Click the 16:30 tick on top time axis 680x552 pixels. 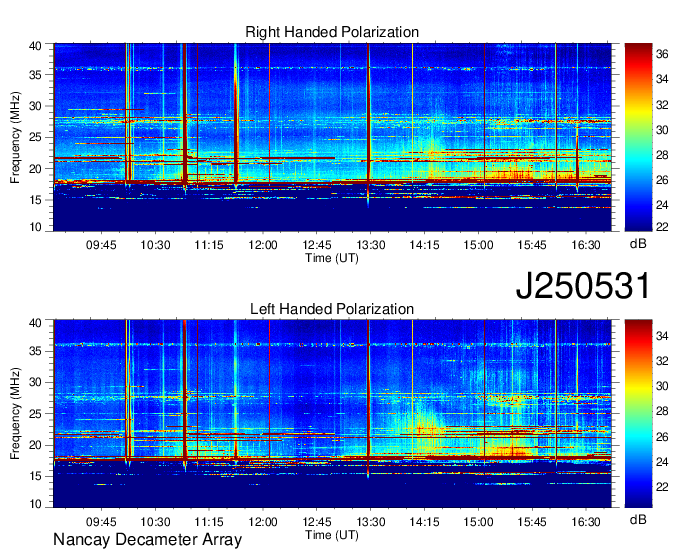coord(586,245)
